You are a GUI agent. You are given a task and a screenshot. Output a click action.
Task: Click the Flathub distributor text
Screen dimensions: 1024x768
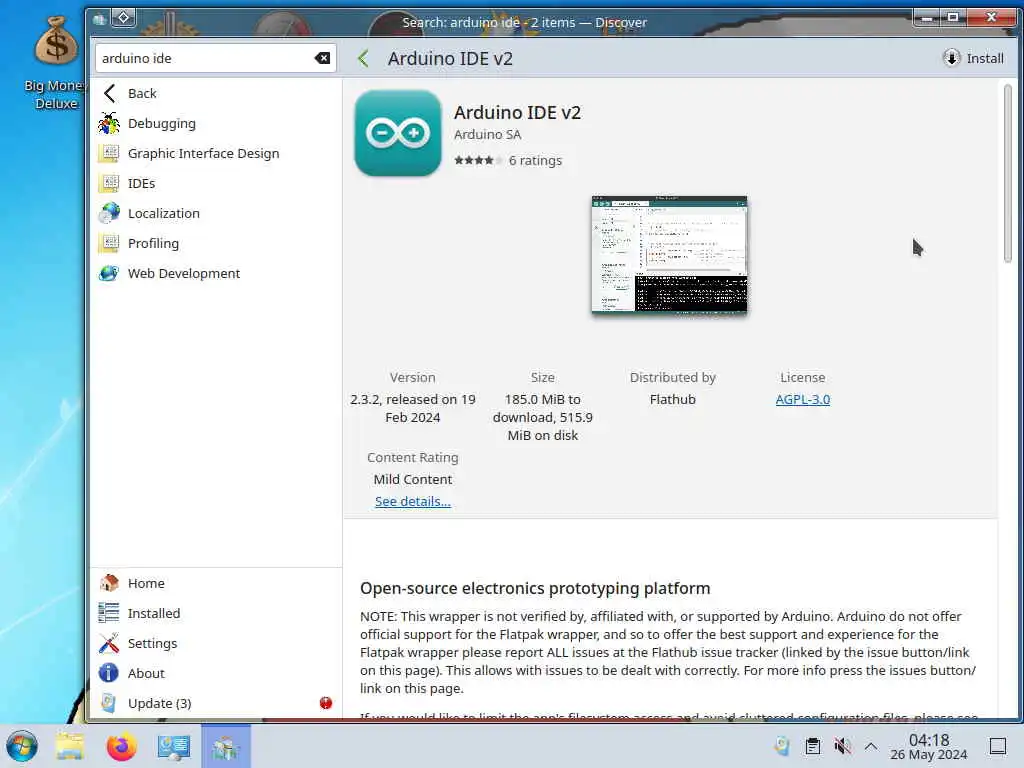click(x=673, y=399)
